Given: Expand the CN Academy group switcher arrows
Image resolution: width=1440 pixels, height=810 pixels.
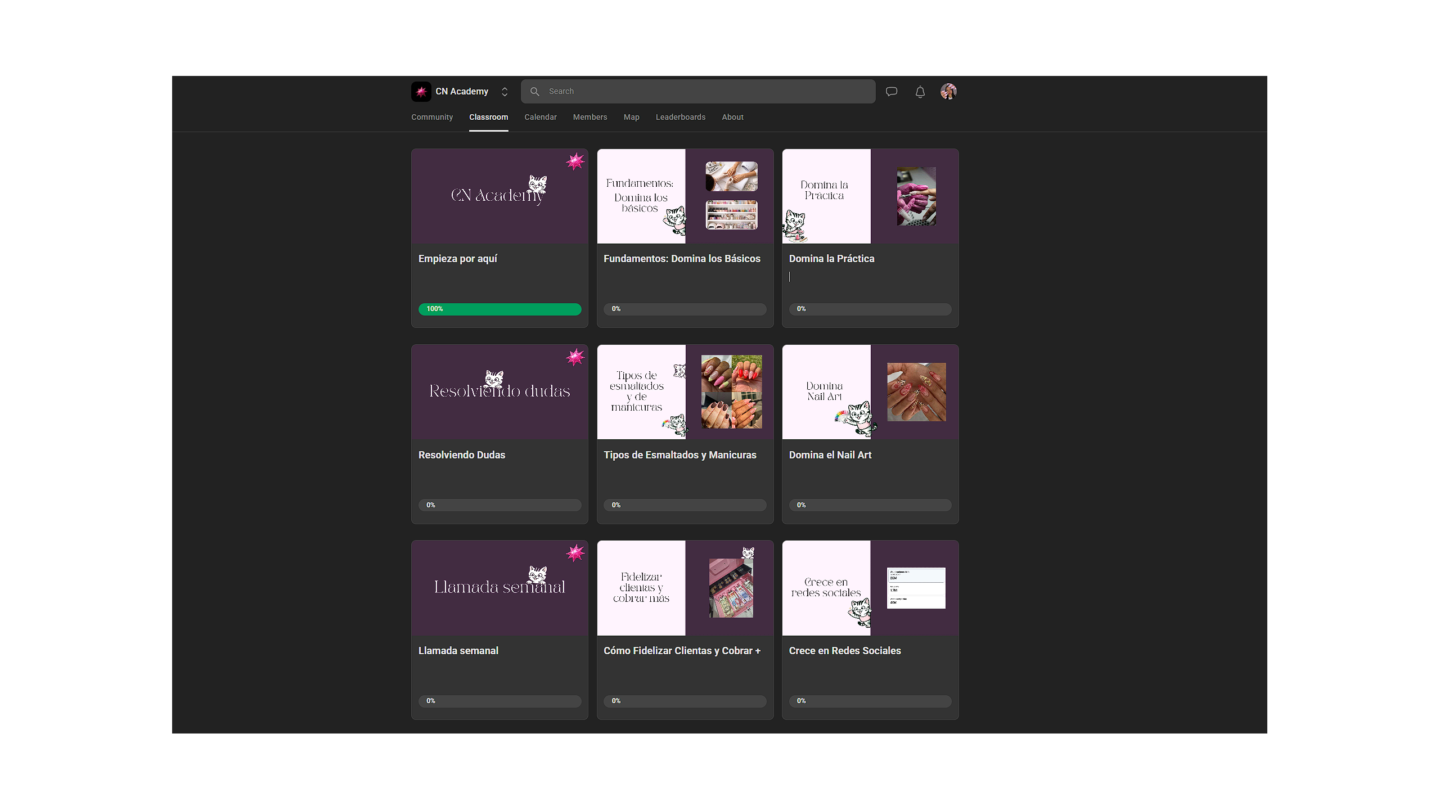Looking at the screenshot, I should (x=504, y=91).
